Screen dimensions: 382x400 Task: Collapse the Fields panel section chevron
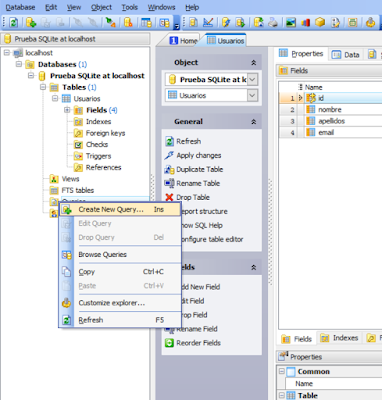point(253,267)
